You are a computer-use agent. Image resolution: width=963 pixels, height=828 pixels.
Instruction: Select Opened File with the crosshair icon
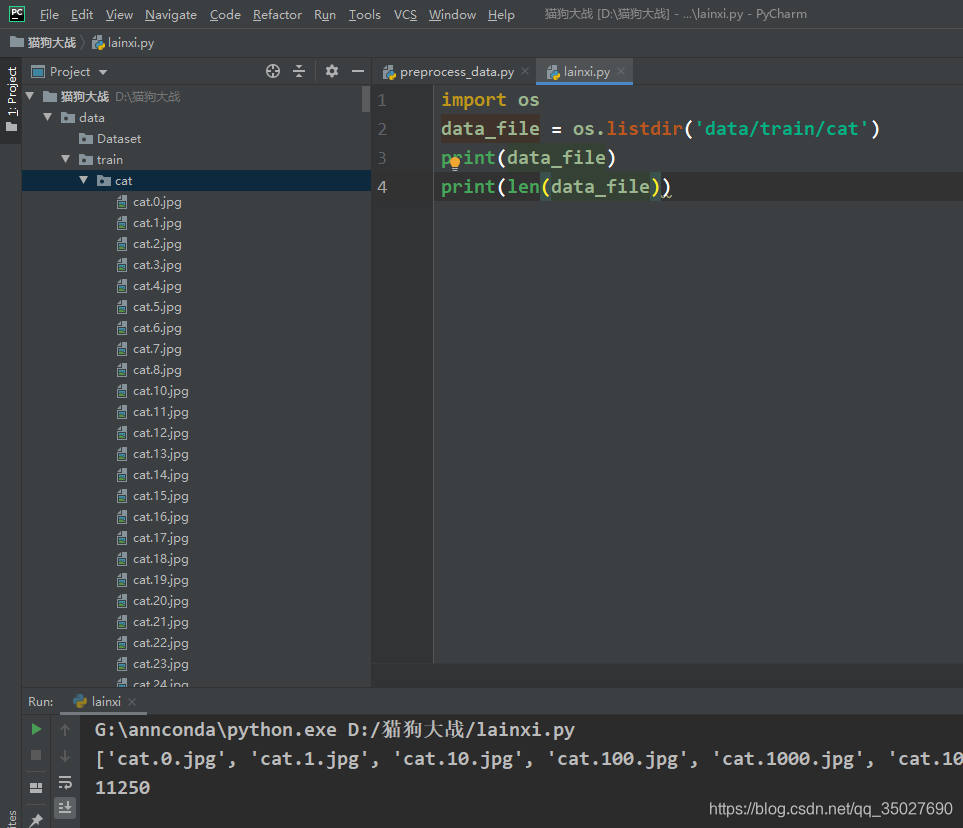click(272, 71)
